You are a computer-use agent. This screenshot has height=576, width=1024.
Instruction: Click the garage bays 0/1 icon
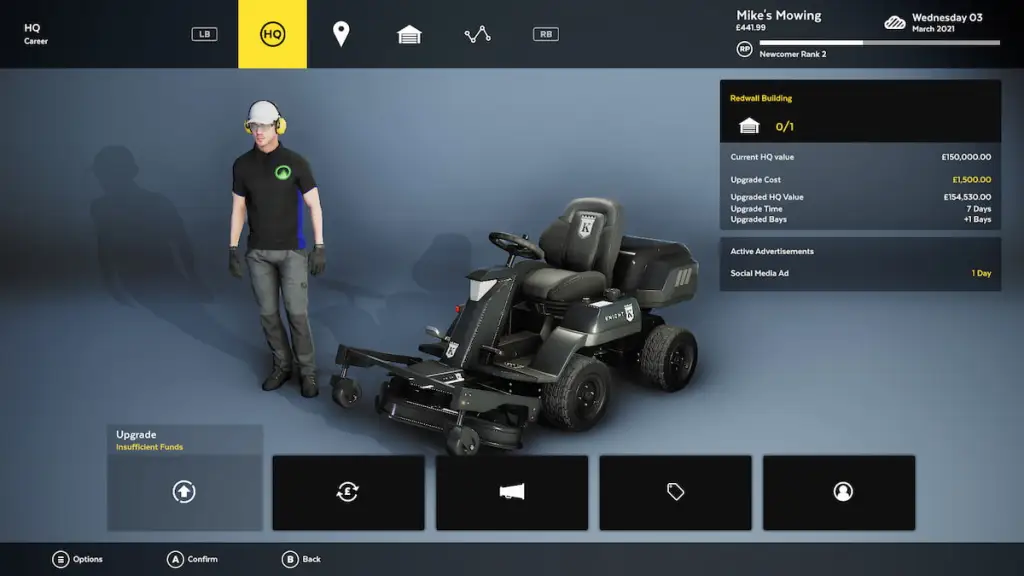[x=749, y=126]
